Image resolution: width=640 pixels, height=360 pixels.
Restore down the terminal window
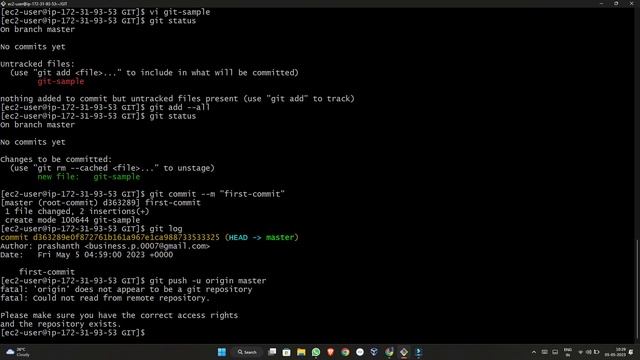(x=616, y=3)
